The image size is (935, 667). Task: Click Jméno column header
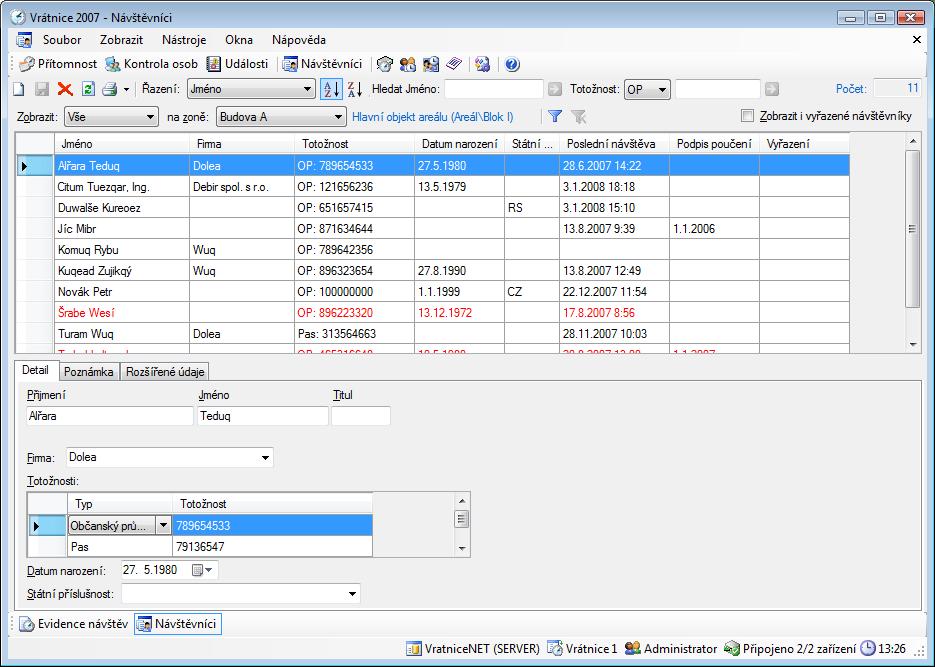(122, 144)
